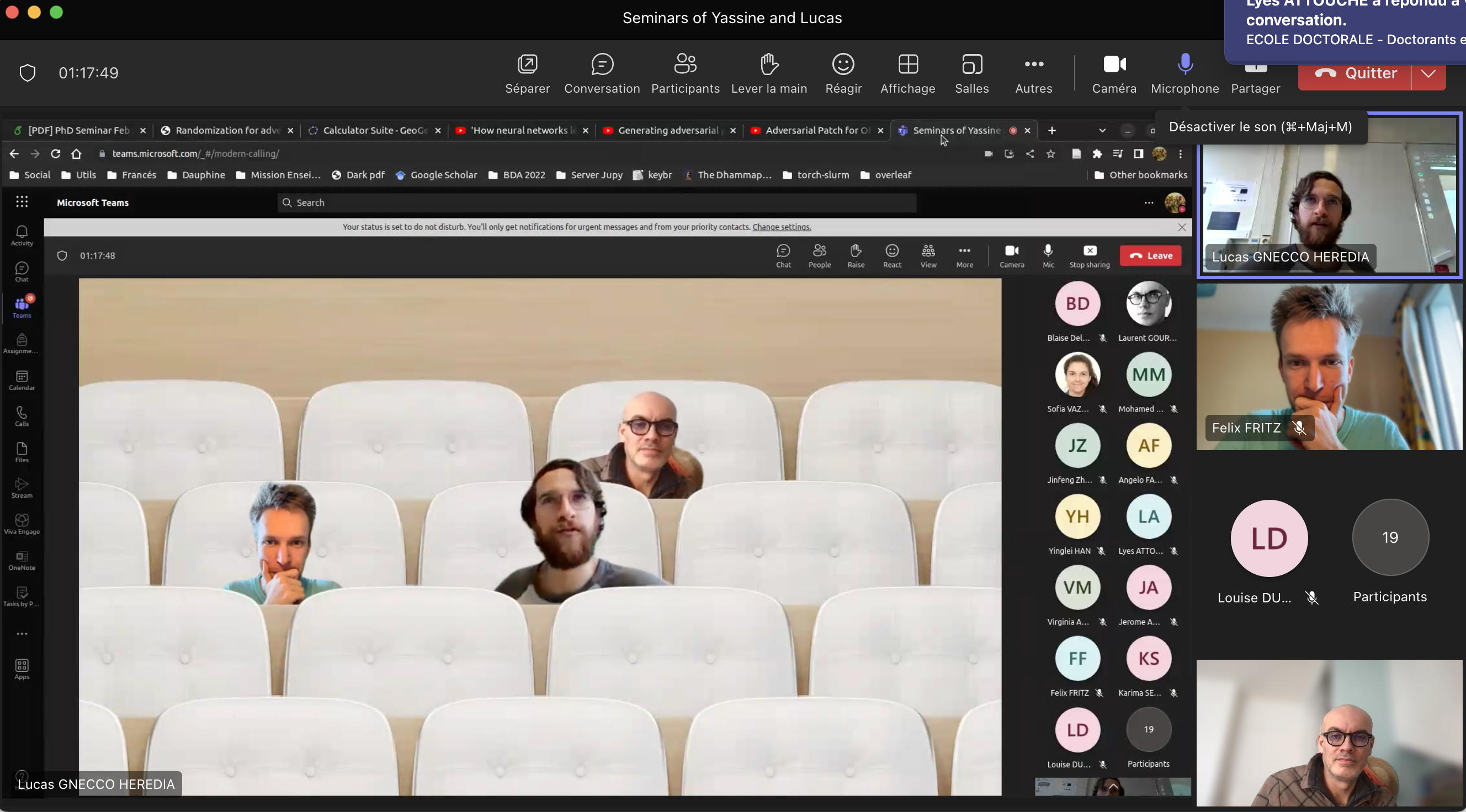Open Apps in the Teams sidebar

(22, 669)
